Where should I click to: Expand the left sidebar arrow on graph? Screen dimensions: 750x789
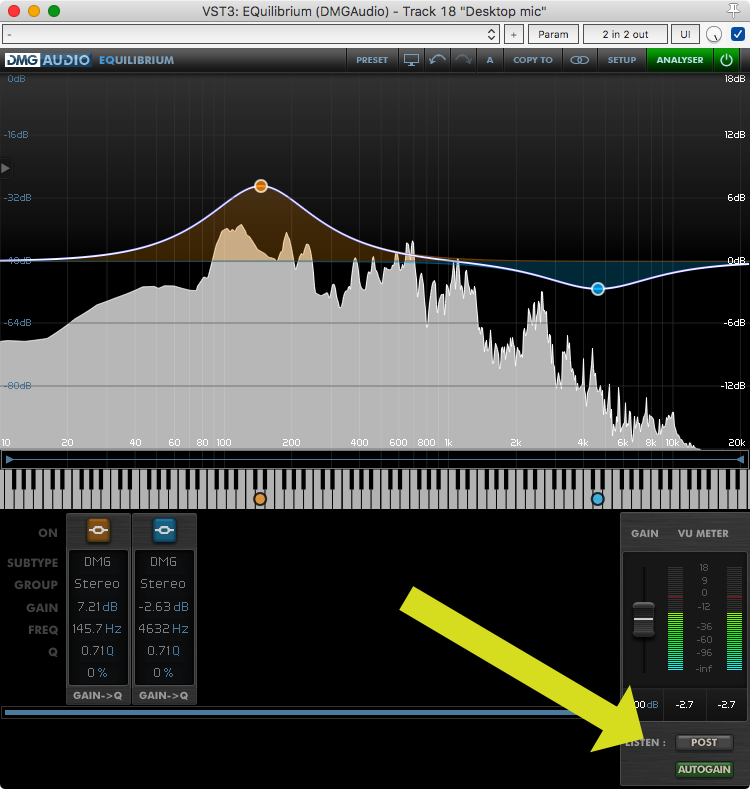[x=6, y=168]
